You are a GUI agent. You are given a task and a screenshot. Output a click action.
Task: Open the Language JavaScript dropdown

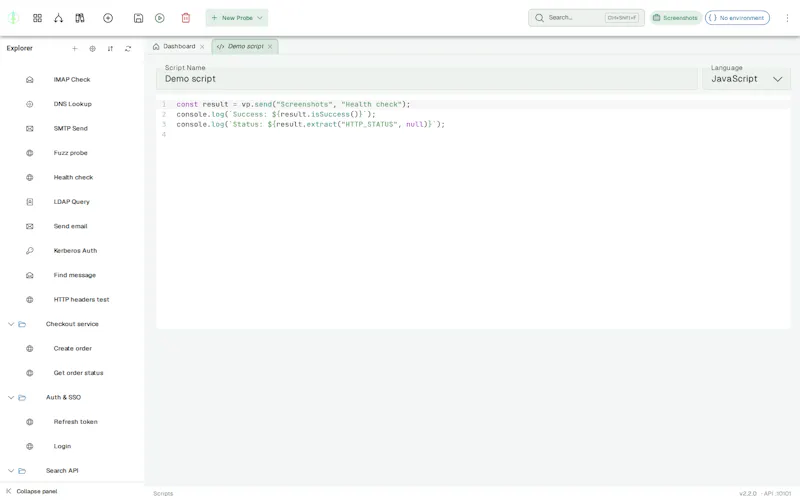coord(746,77)
